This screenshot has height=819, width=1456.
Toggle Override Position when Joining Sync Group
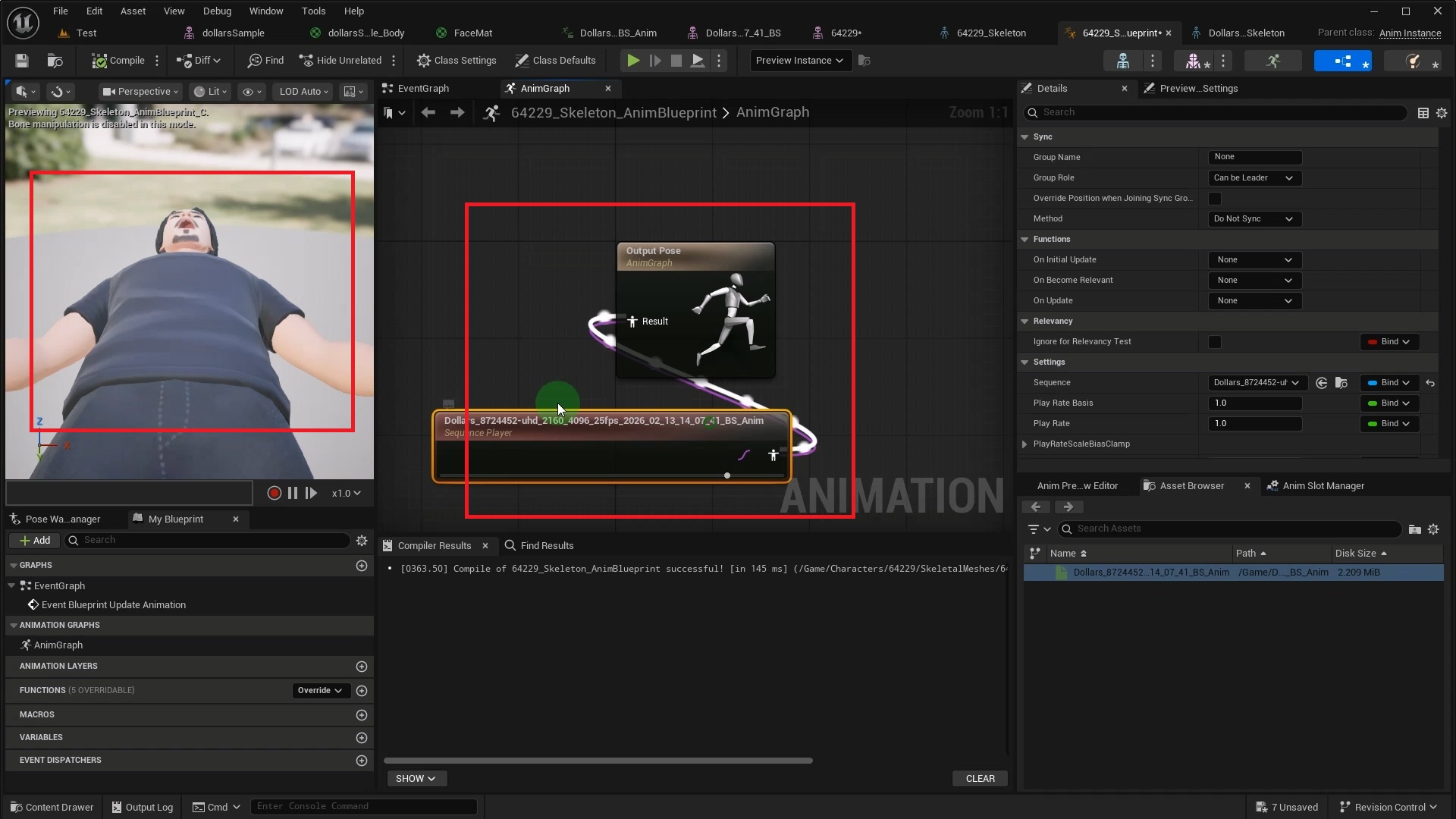click(x=1216, y=198)
